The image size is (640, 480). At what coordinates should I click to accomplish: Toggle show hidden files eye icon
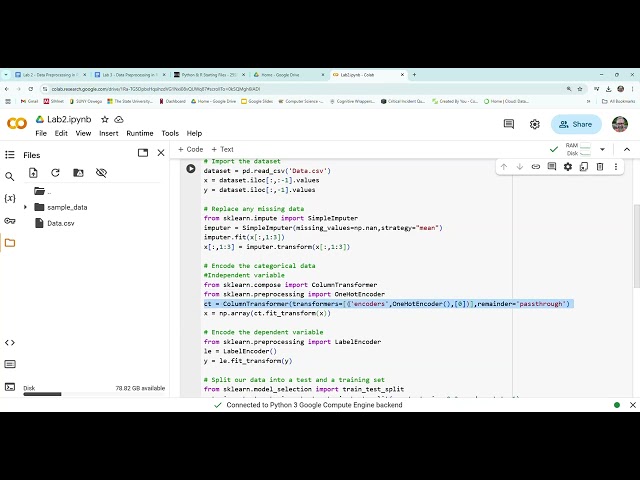[x=101, y=173]
